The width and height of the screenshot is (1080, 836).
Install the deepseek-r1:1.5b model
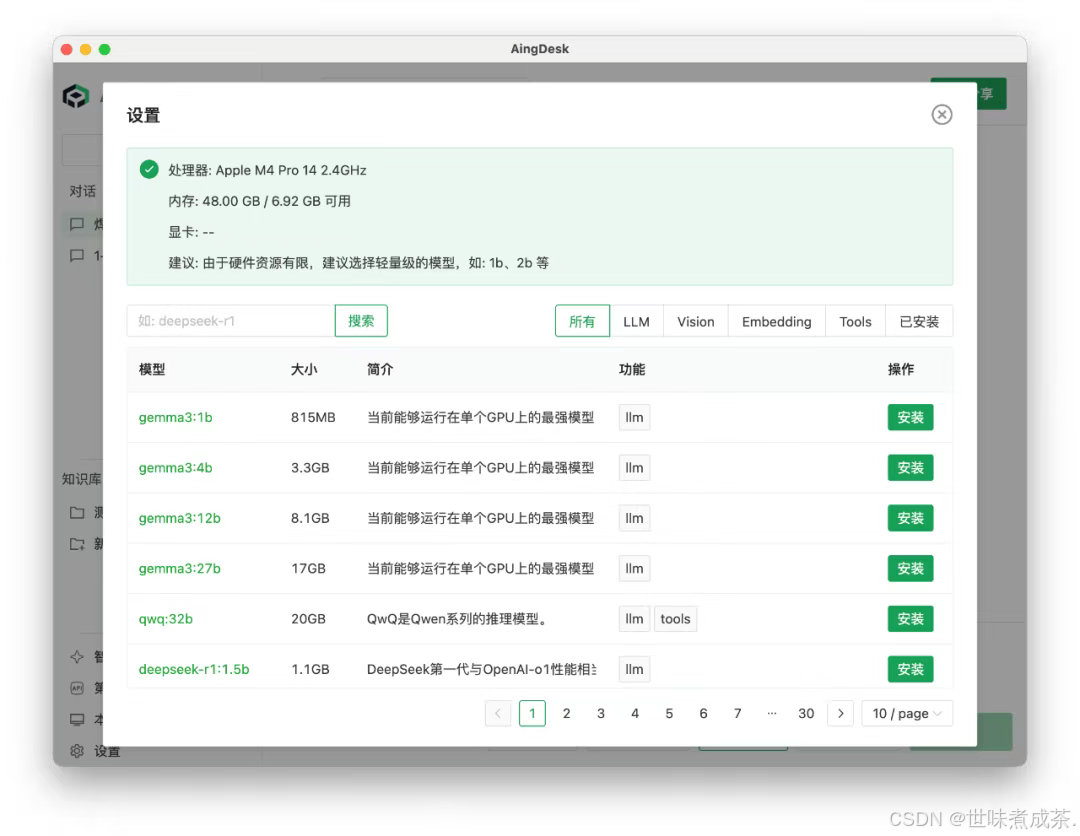pos(911,669)
